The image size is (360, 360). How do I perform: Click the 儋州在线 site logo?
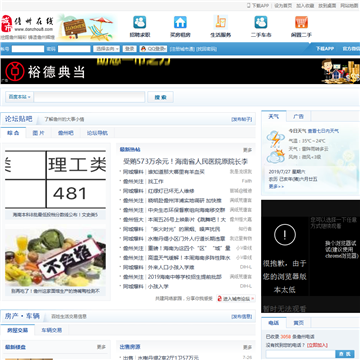pos(27,23)
